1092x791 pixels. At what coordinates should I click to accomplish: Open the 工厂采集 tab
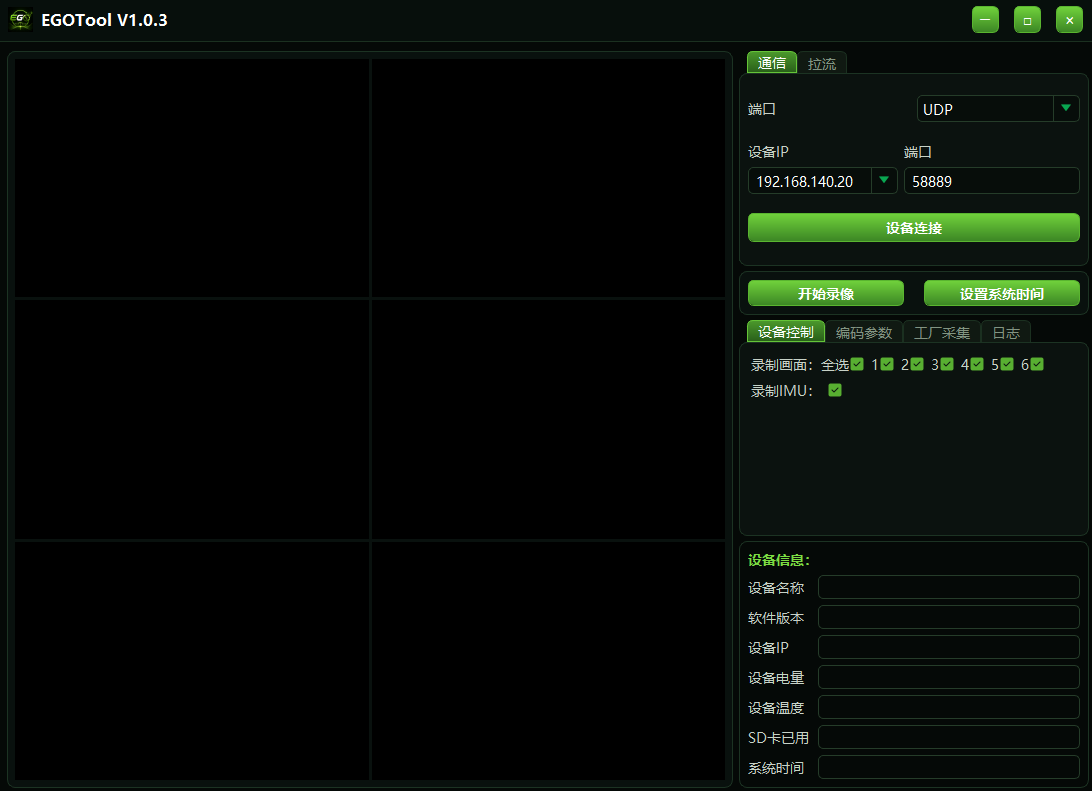942,332
